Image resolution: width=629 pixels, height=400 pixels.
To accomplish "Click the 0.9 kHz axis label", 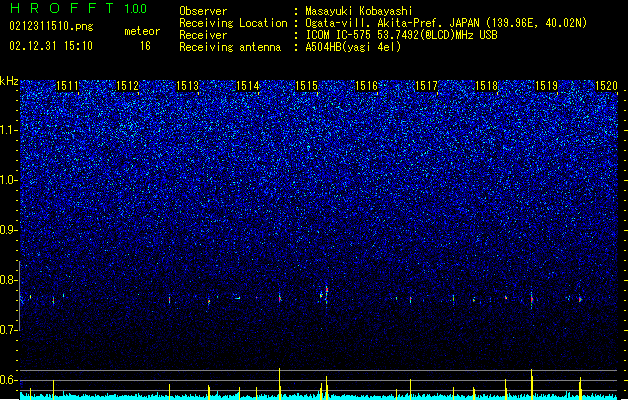I will tap(9, 230).
